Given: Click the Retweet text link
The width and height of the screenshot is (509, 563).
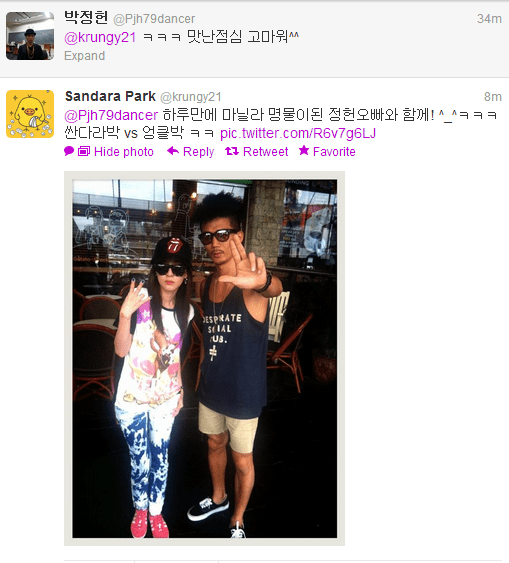Looking at the screenshot, I should 266,152.
